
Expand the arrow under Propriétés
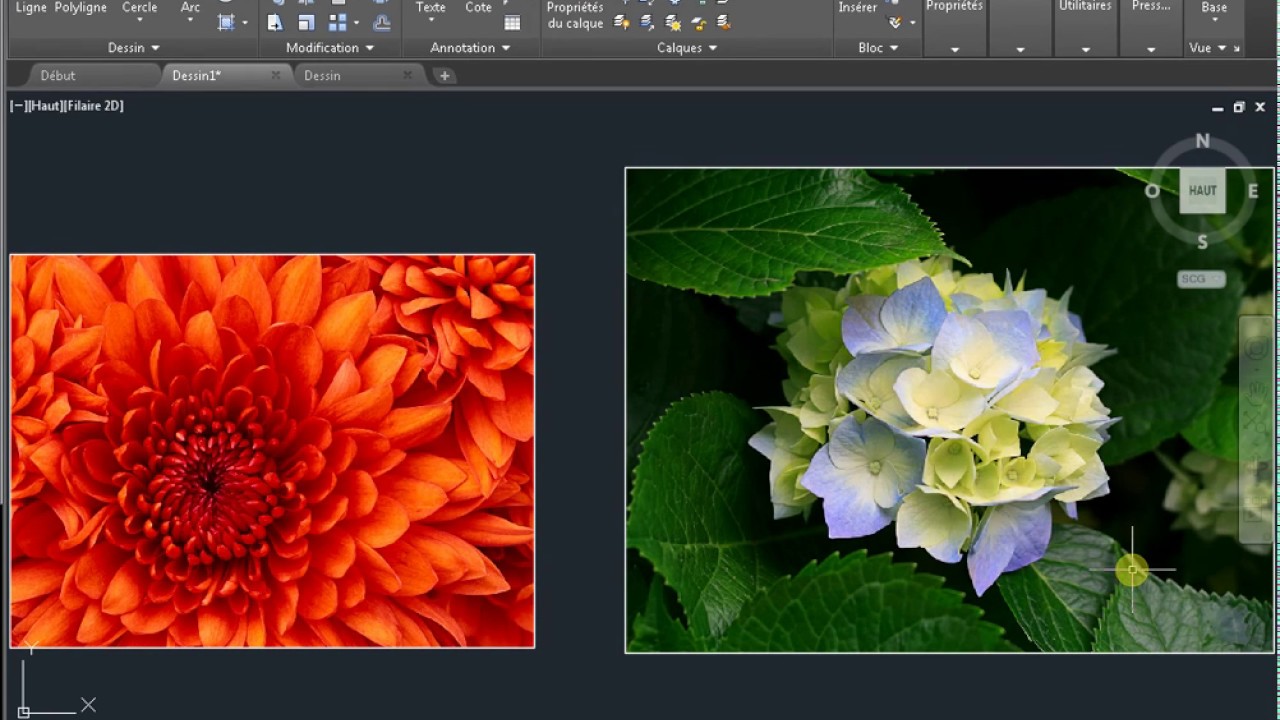(955, 49)
